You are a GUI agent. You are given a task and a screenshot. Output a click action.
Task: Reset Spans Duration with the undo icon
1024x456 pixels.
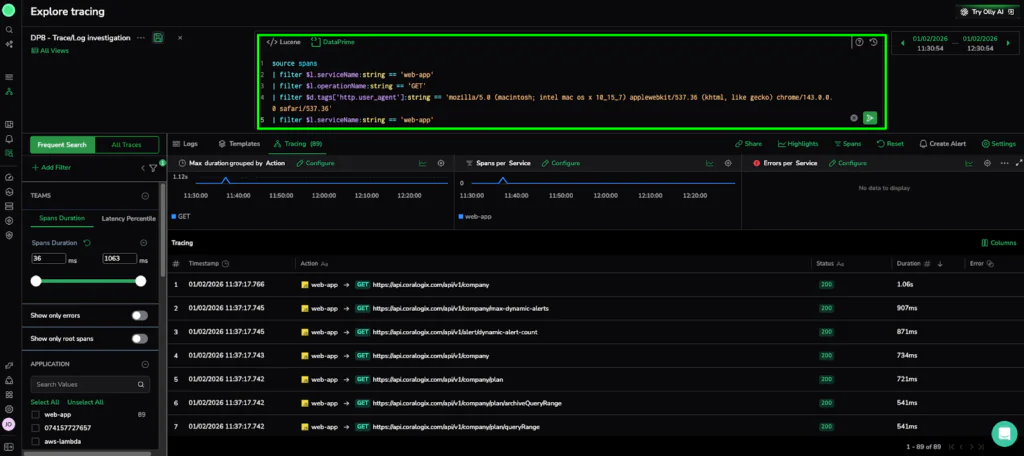point(87,242)
